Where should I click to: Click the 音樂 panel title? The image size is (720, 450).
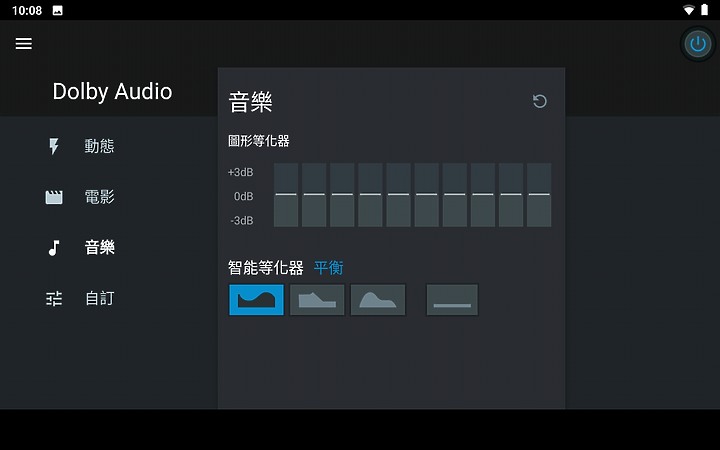[250, 102]
